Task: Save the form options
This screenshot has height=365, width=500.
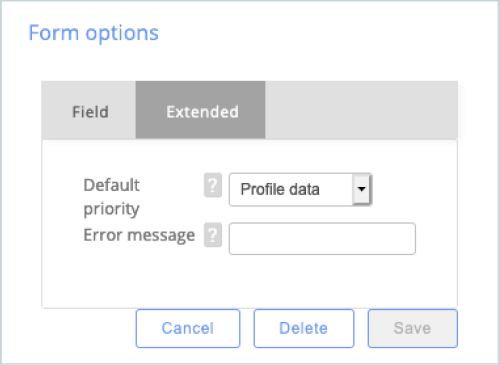Action: [413, 328]
